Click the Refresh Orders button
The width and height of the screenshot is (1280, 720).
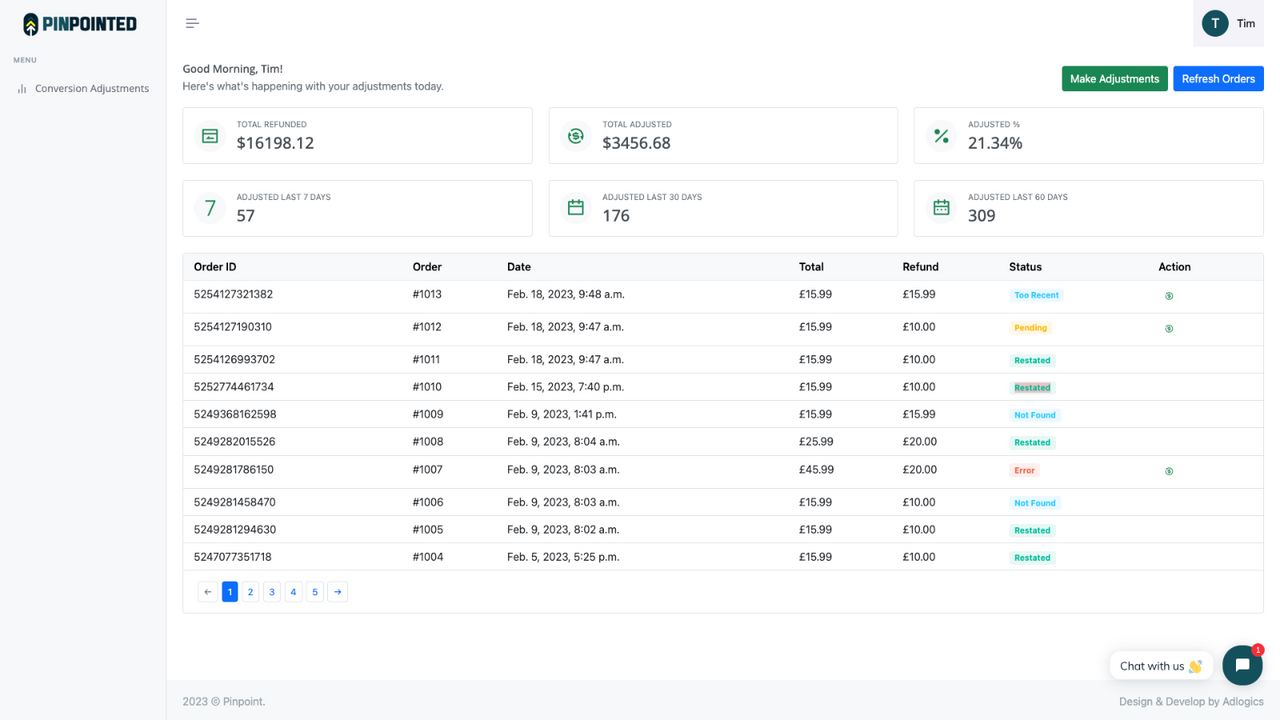pos(1218,78)
